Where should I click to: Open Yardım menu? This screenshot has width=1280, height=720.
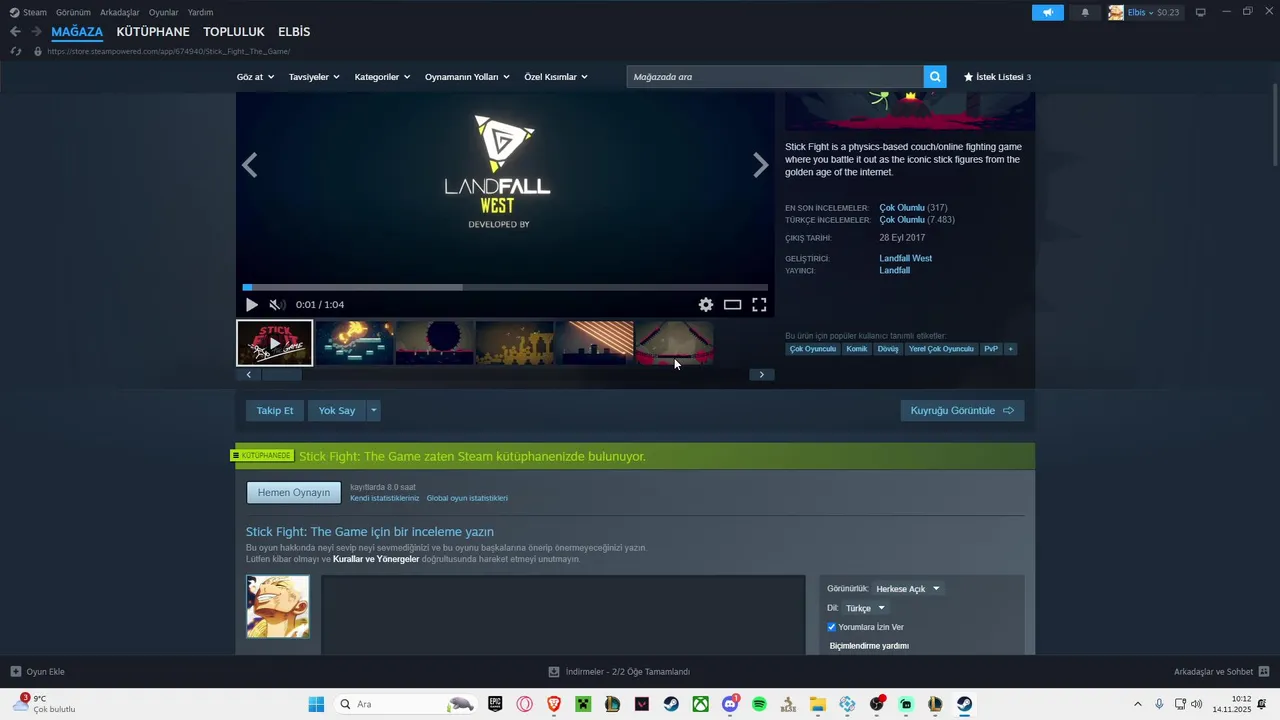(x=200, y=12)
